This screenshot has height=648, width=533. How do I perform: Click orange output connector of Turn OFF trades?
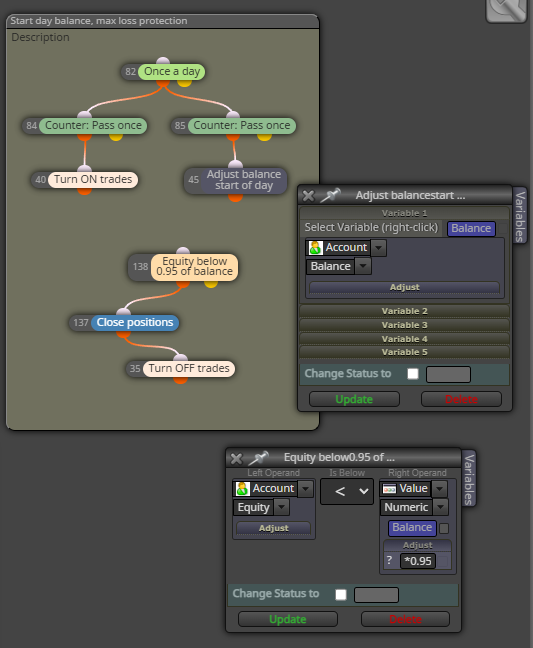pyautogui.click(x=181, y=380)
